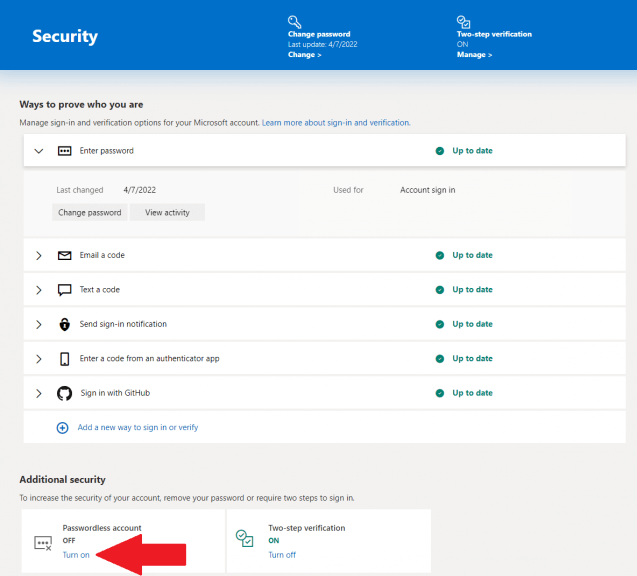The image size is (637, 576).
Task: Click the Email a code label
Action: pyautogui.click(x=102, y=255)
